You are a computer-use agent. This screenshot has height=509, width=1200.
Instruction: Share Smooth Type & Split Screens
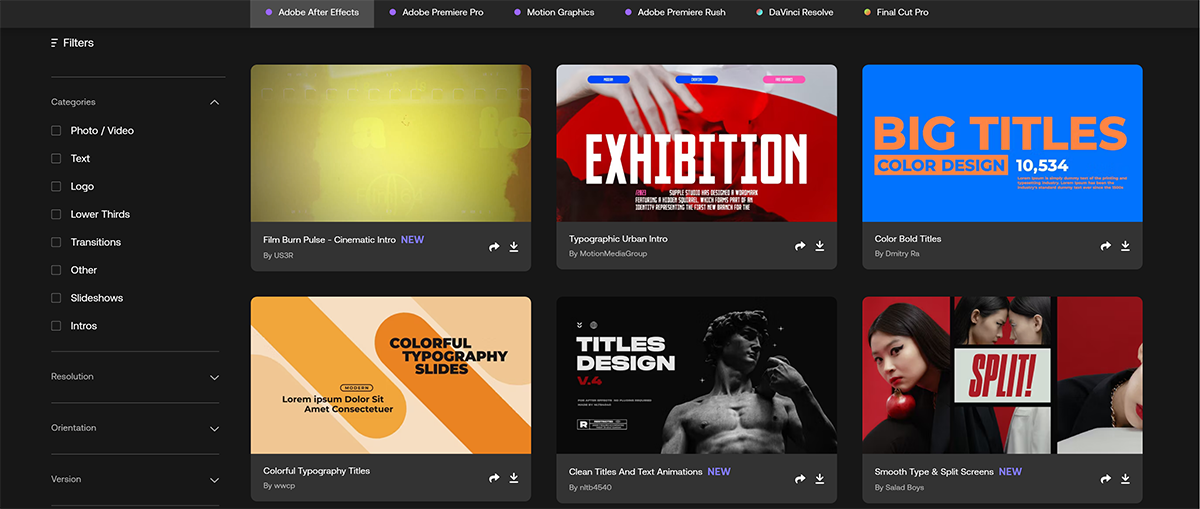click(x=1106, y=478)
